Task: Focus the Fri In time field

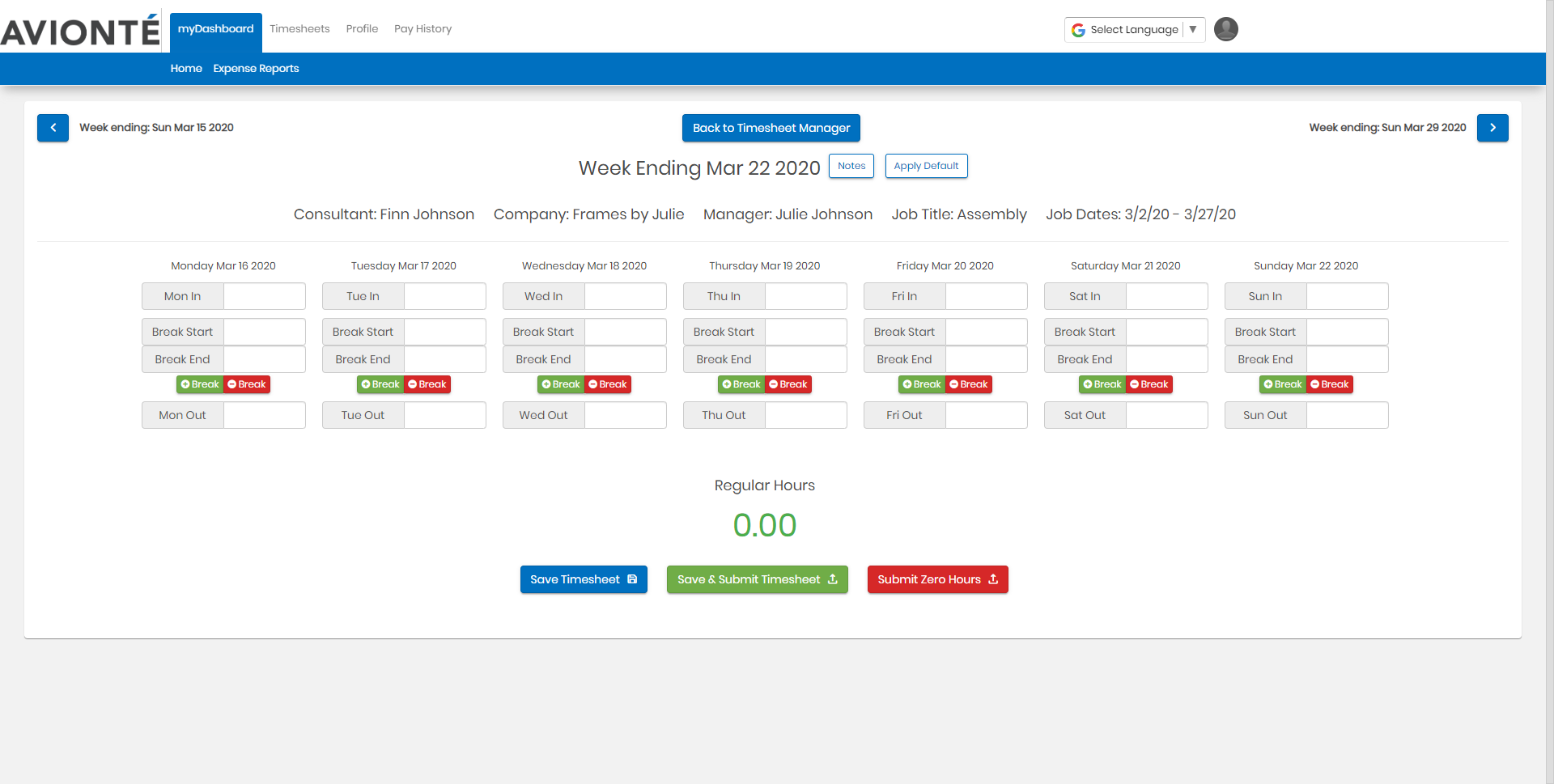Action: (x=987, y=296)
